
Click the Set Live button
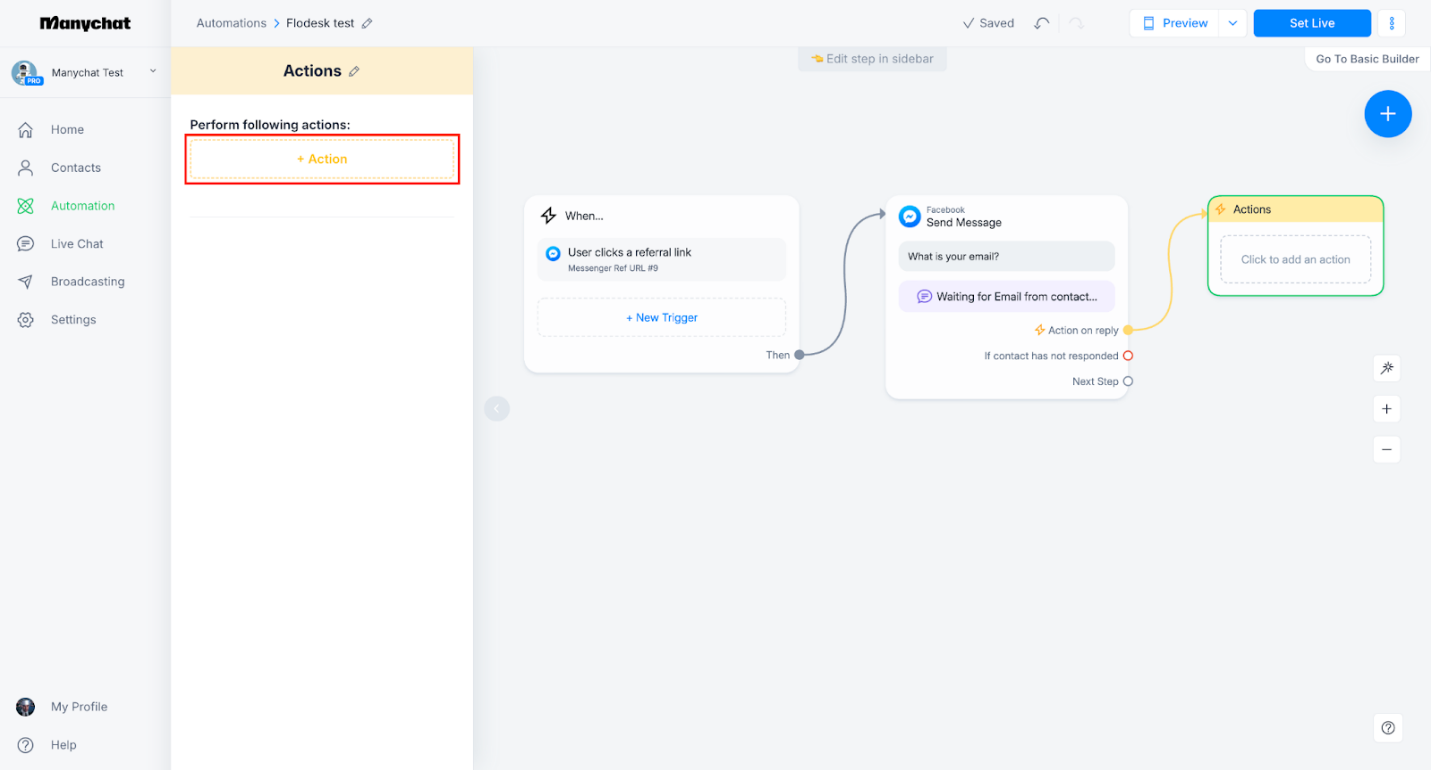click(x=1312, y=23)
